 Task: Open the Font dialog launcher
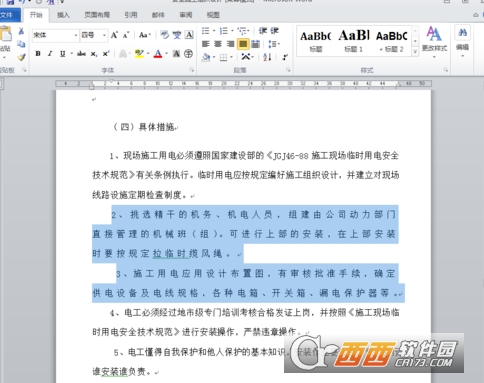192,70
